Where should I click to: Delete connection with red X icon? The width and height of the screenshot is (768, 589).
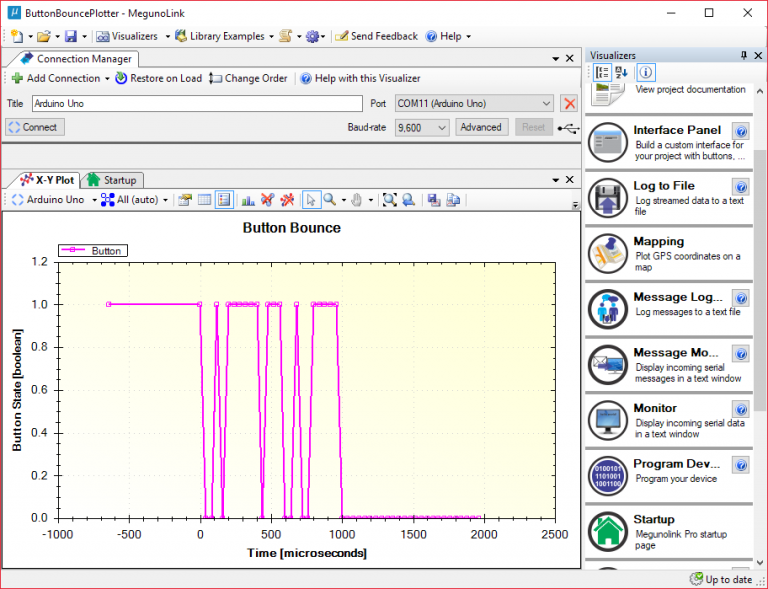click(x=569, y=103)
